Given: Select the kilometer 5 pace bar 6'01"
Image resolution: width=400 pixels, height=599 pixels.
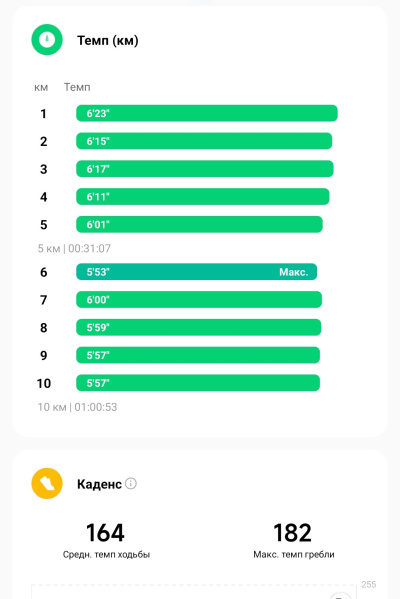Looking at the screenshot, I should [x=199, y=225].
